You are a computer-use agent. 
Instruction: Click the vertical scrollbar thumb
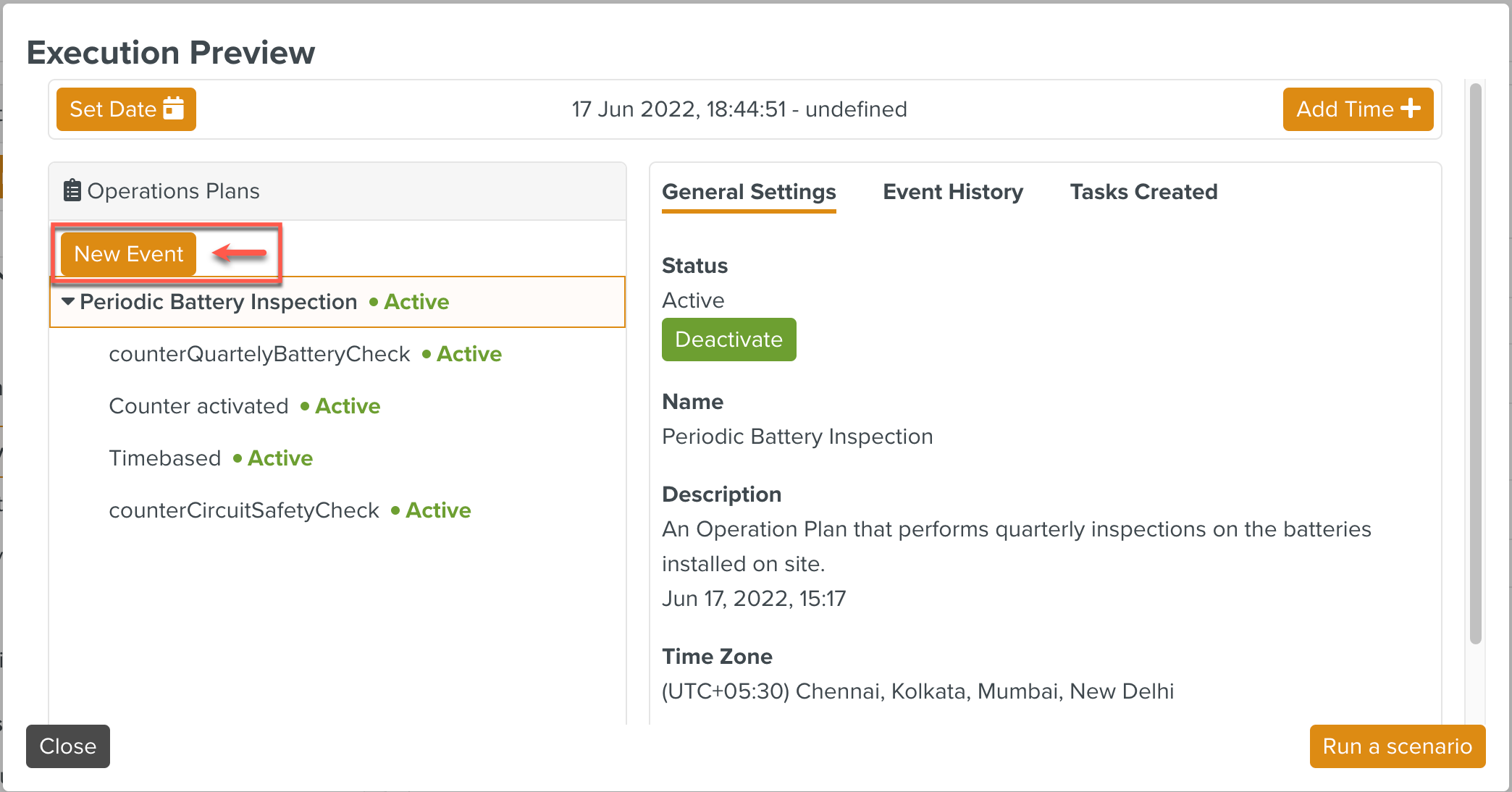click(x=1475, y=362)
